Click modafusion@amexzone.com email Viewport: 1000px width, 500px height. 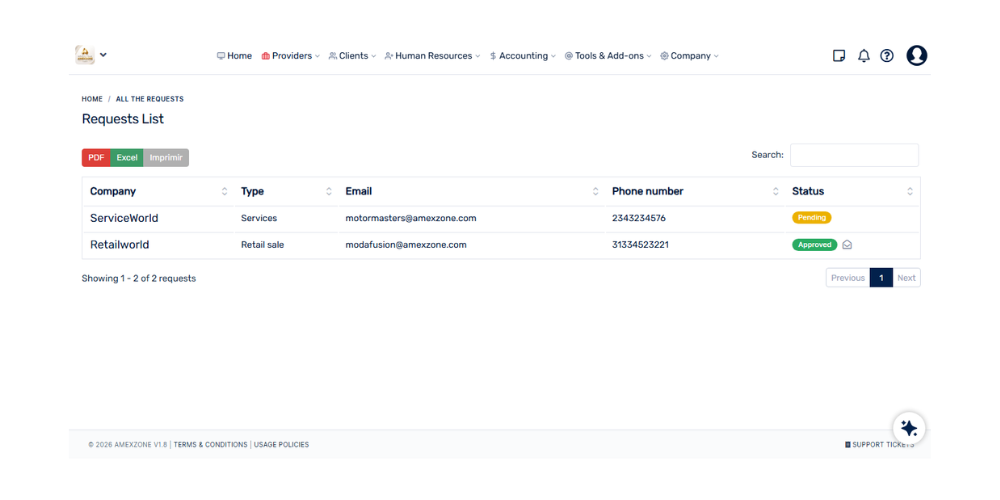point(406,245)
